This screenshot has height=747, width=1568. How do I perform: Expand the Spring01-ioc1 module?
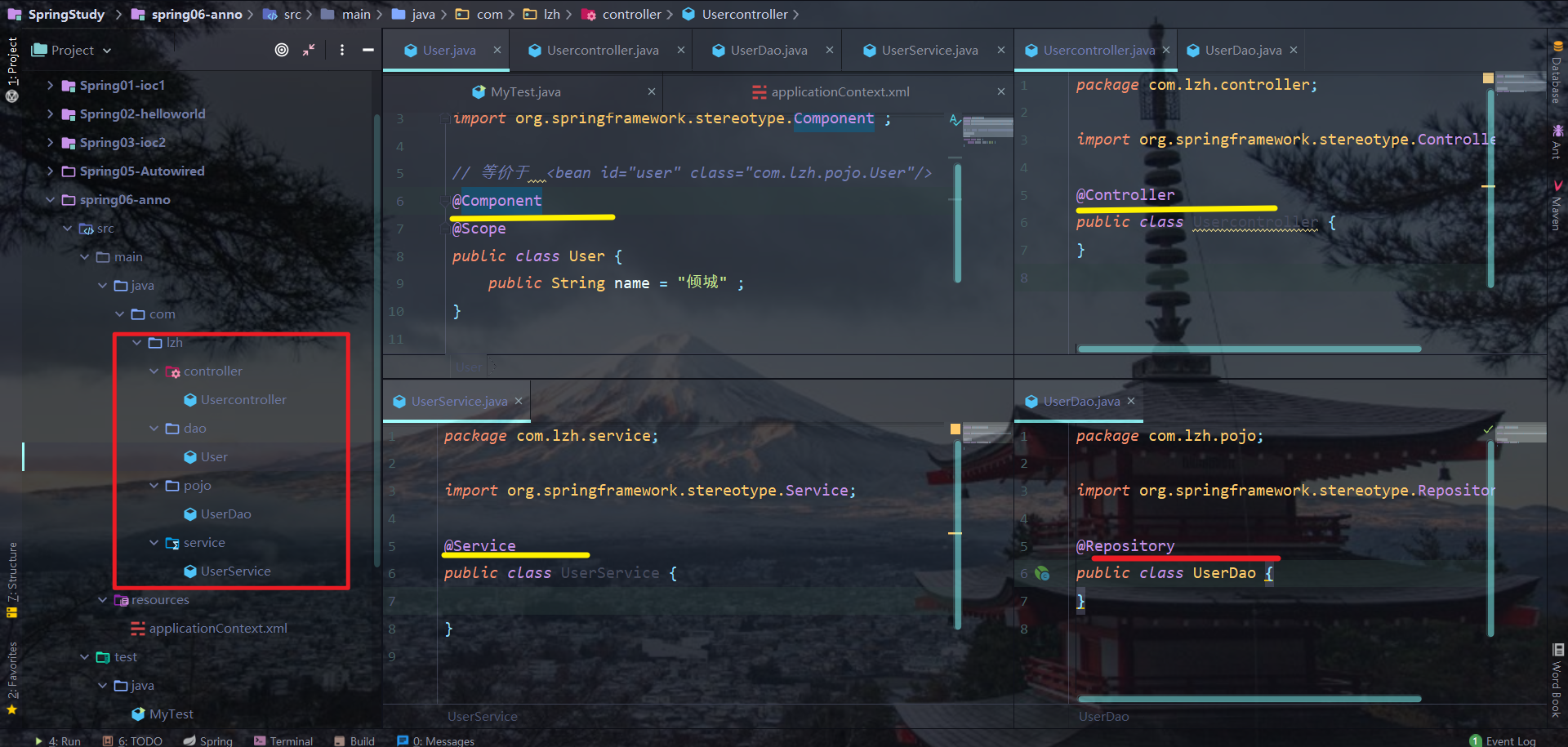(50, 85)
